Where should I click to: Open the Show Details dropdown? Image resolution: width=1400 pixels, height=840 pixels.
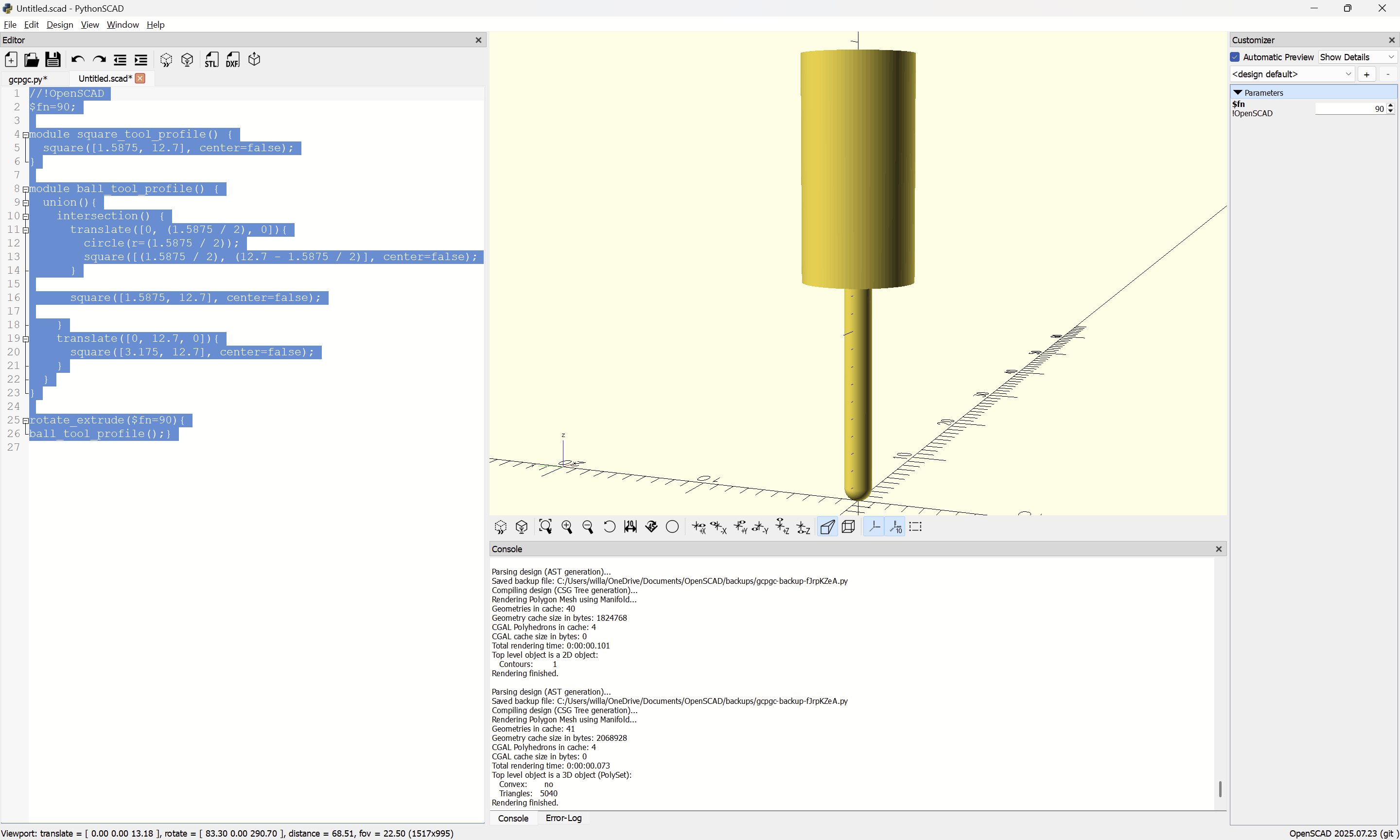(x=1356, y=57)
